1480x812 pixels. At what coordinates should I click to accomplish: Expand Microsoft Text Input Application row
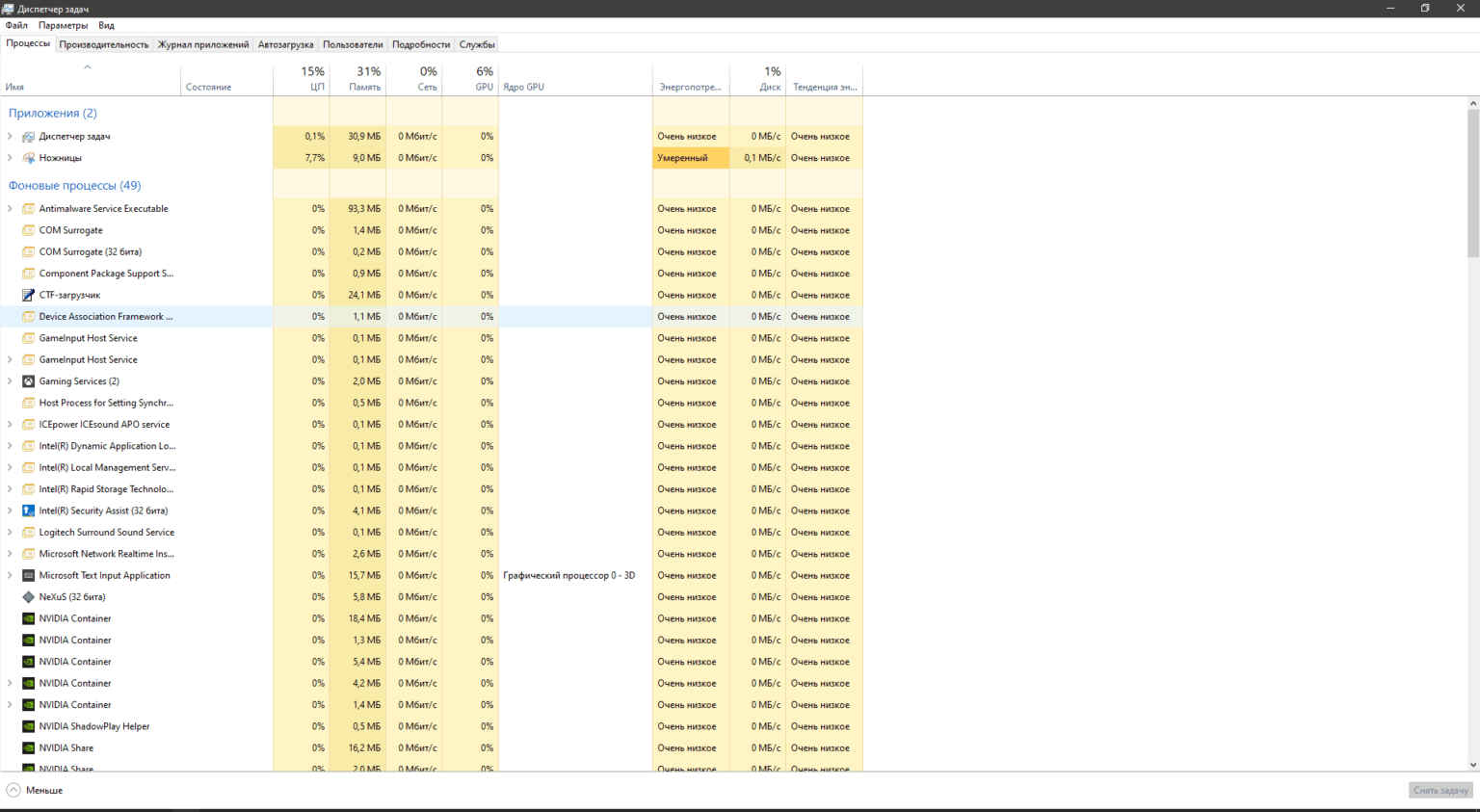[x=10, y=576]
